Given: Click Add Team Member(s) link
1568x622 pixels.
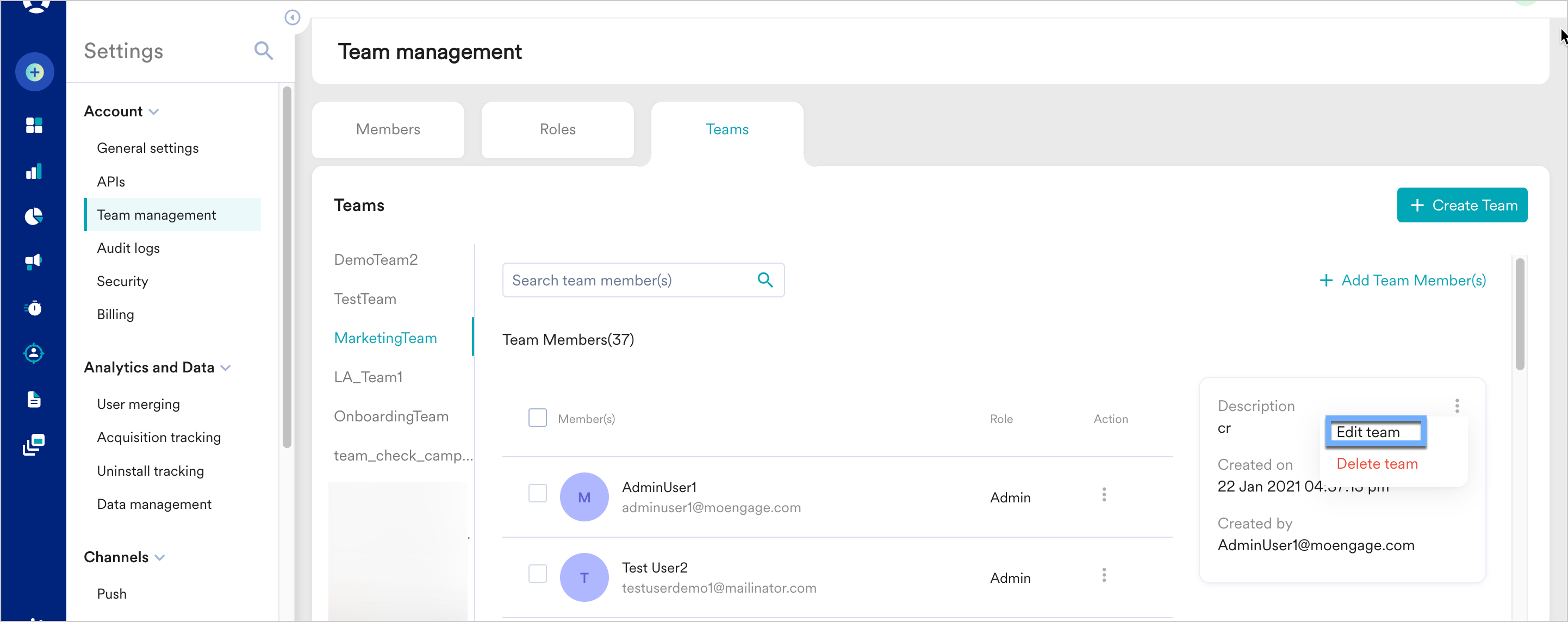Looking at the screenshot, I should tap(1402, 280).
